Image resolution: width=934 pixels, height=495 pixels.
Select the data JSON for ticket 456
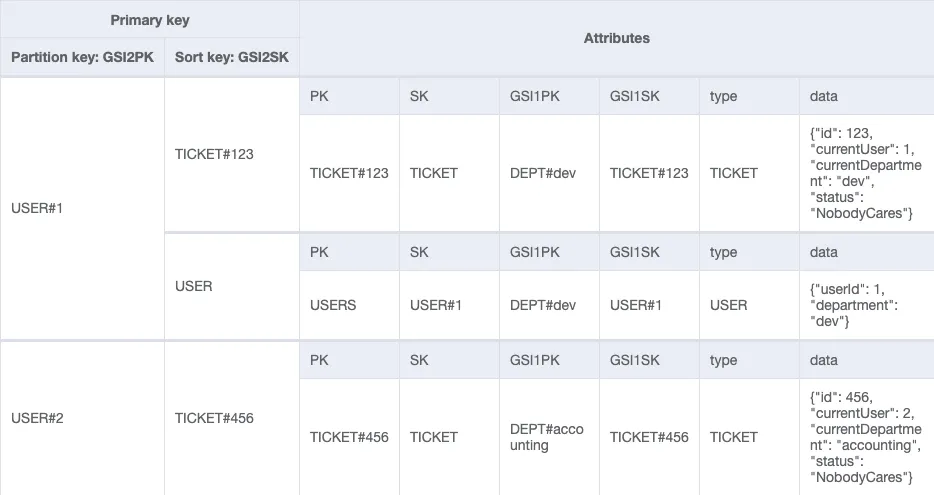(867, 437)
